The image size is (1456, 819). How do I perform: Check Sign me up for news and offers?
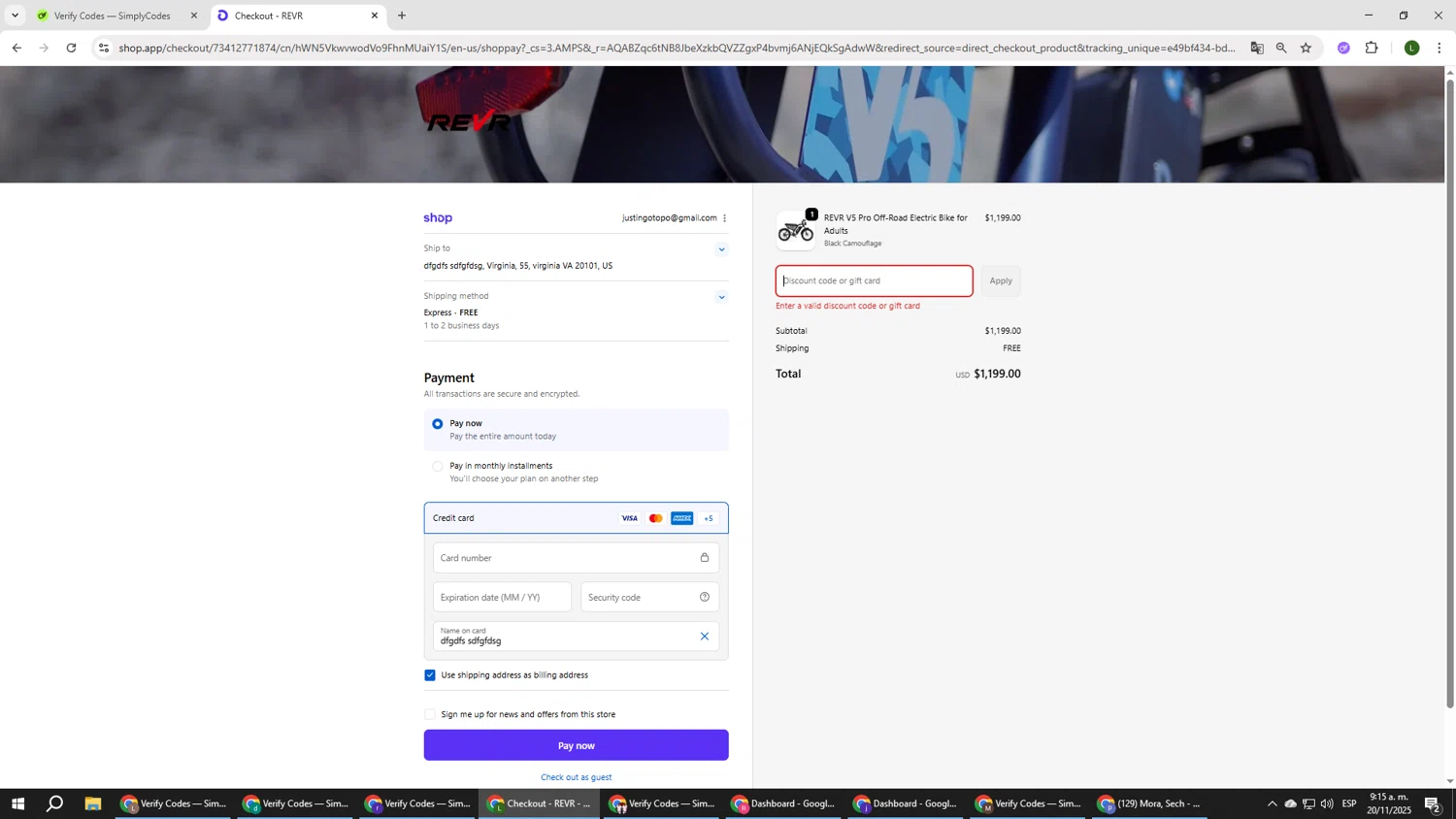click(x=430, y=714)
